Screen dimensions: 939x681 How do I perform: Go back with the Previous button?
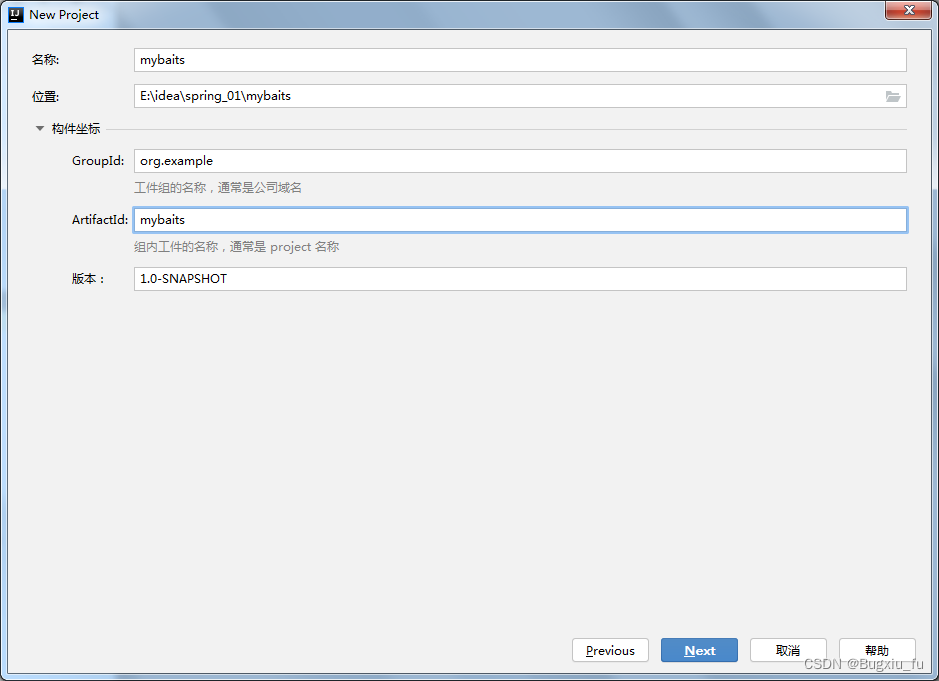pyautogui.click(x=610, y=650)
